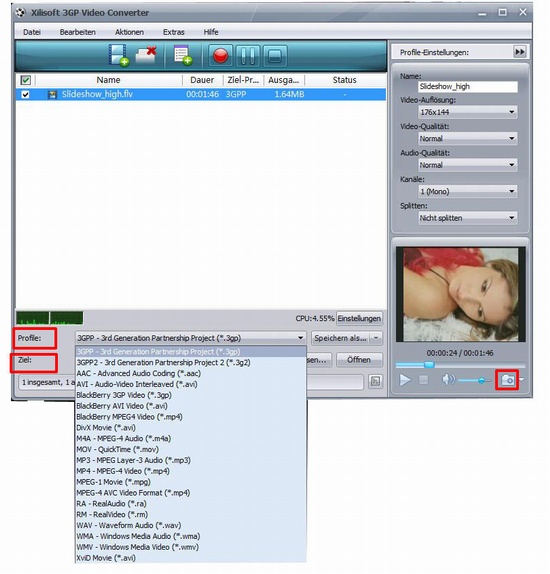Select MOV - QuickTime profile
550x574 pixels.
click(190, 450)
